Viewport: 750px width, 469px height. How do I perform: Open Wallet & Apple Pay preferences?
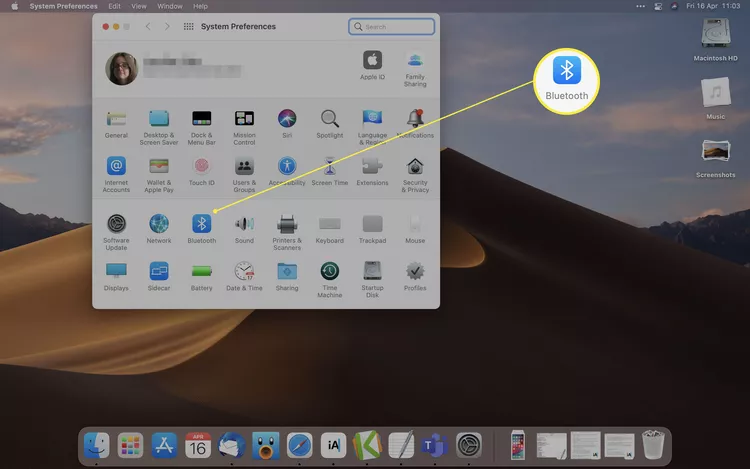159,175
